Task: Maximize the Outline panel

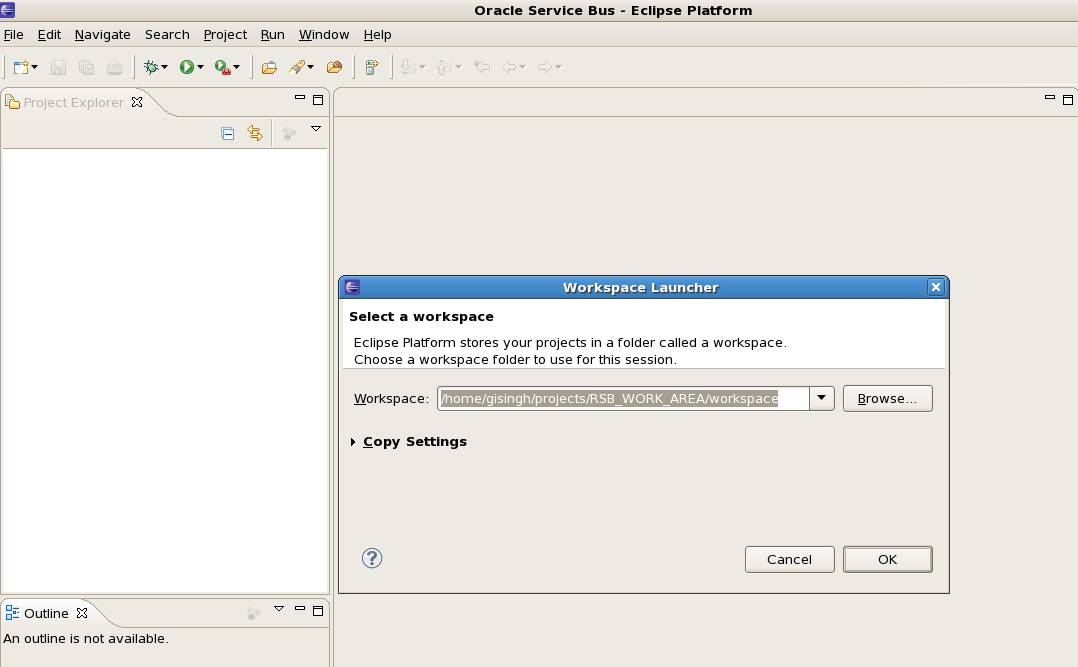Action: point(318,611)
